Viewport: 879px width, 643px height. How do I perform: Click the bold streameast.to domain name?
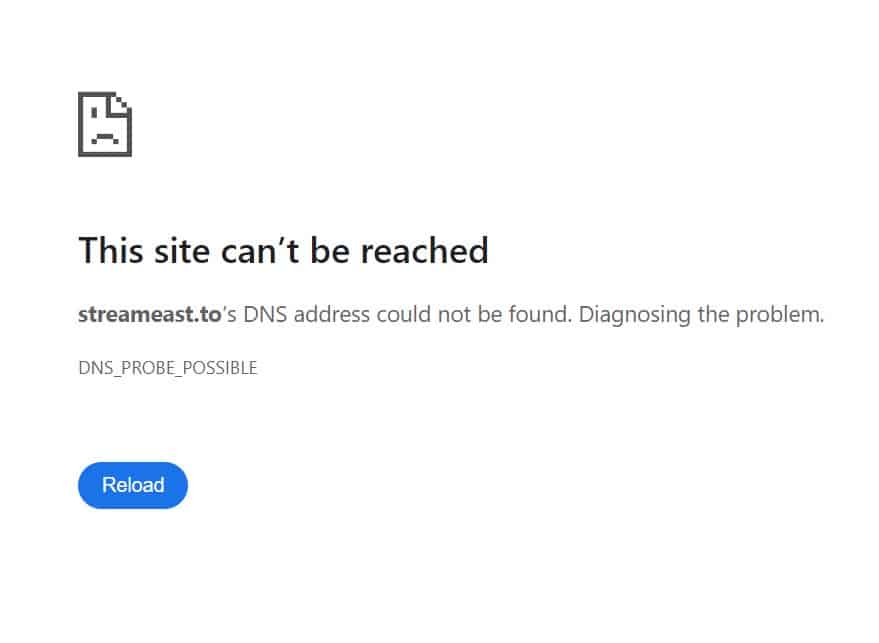(x=150, y=314)
